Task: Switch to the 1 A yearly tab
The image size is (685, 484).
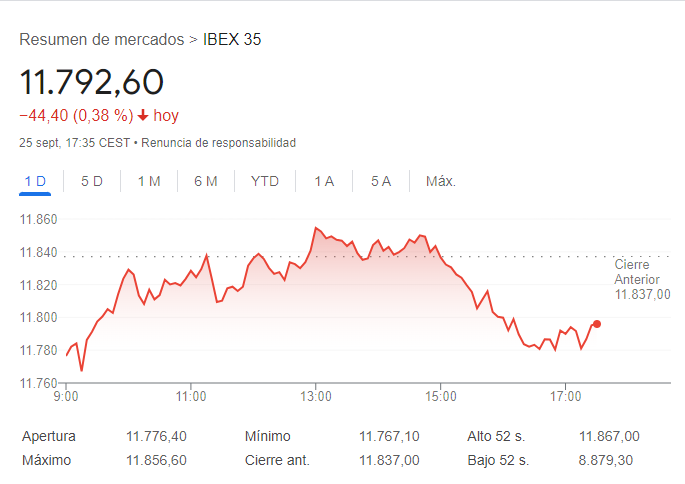Action: [324, 181]
